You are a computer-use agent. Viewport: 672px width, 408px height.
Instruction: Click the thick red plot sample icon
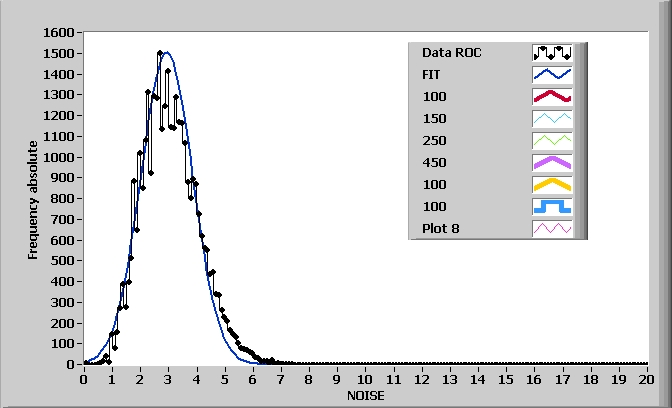[551, 96]
